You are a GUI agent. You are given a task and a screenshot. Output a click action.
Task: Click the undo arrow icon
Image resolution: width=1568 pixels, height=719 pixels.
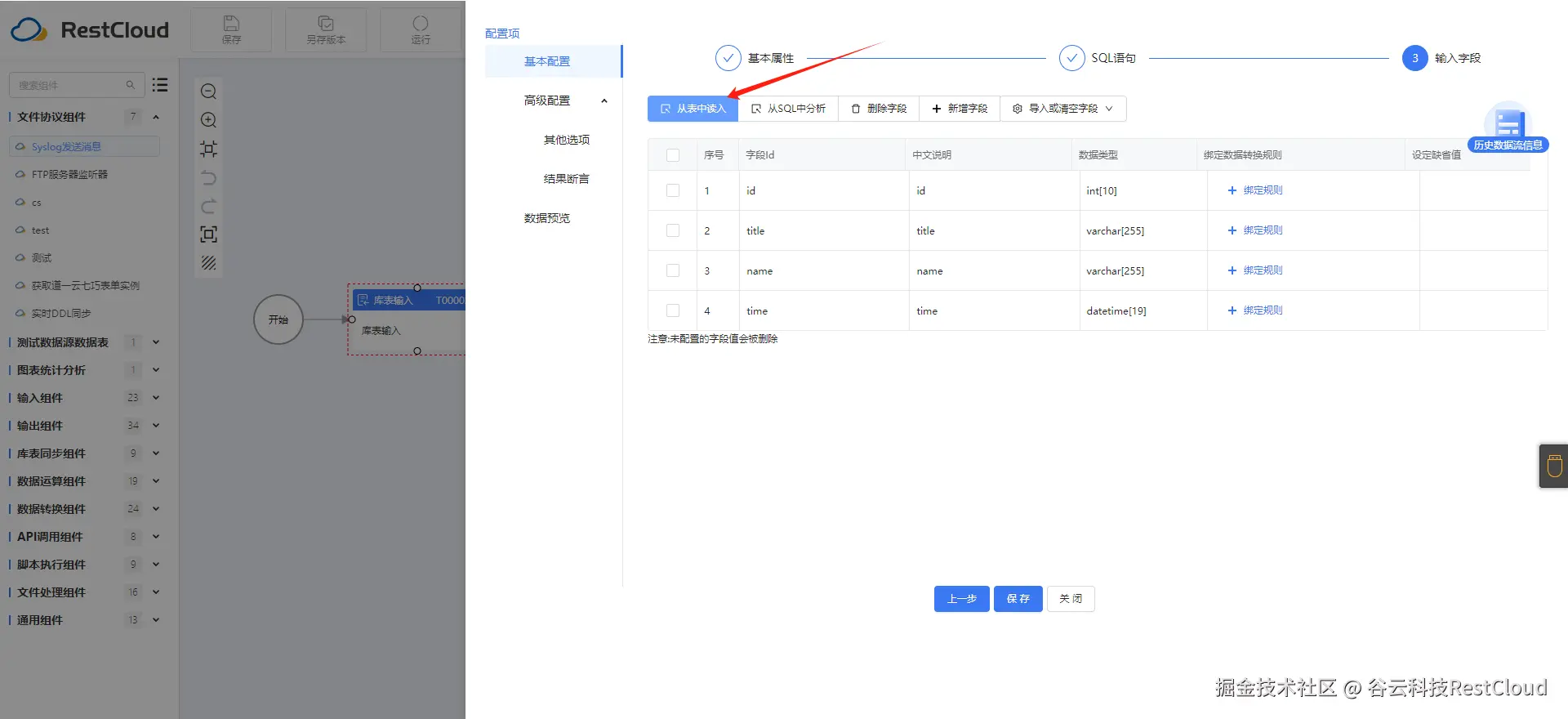click(x=208, y=177)
